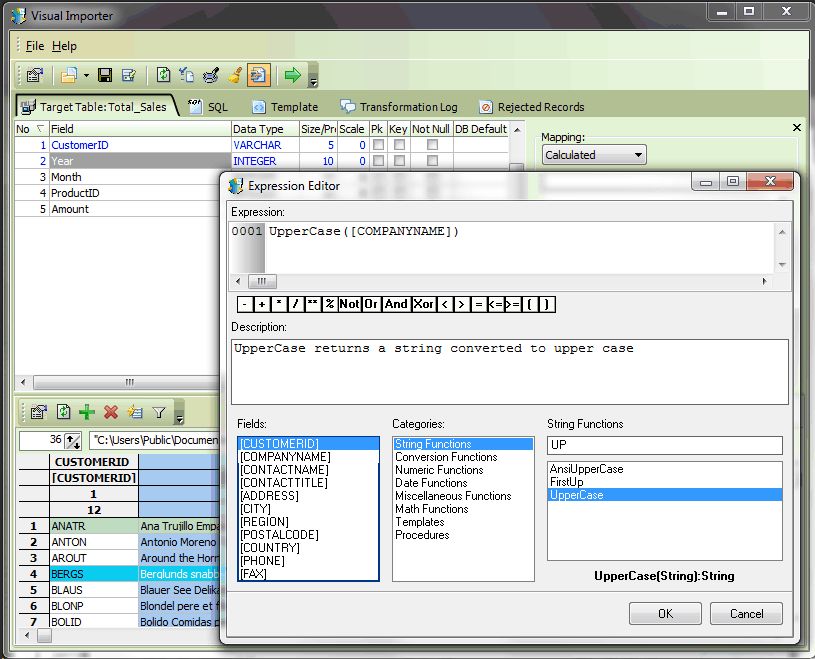Insert the Not operator button
Image resolution: width=815 pixels, height=659 pixels.
pos(349,304)
